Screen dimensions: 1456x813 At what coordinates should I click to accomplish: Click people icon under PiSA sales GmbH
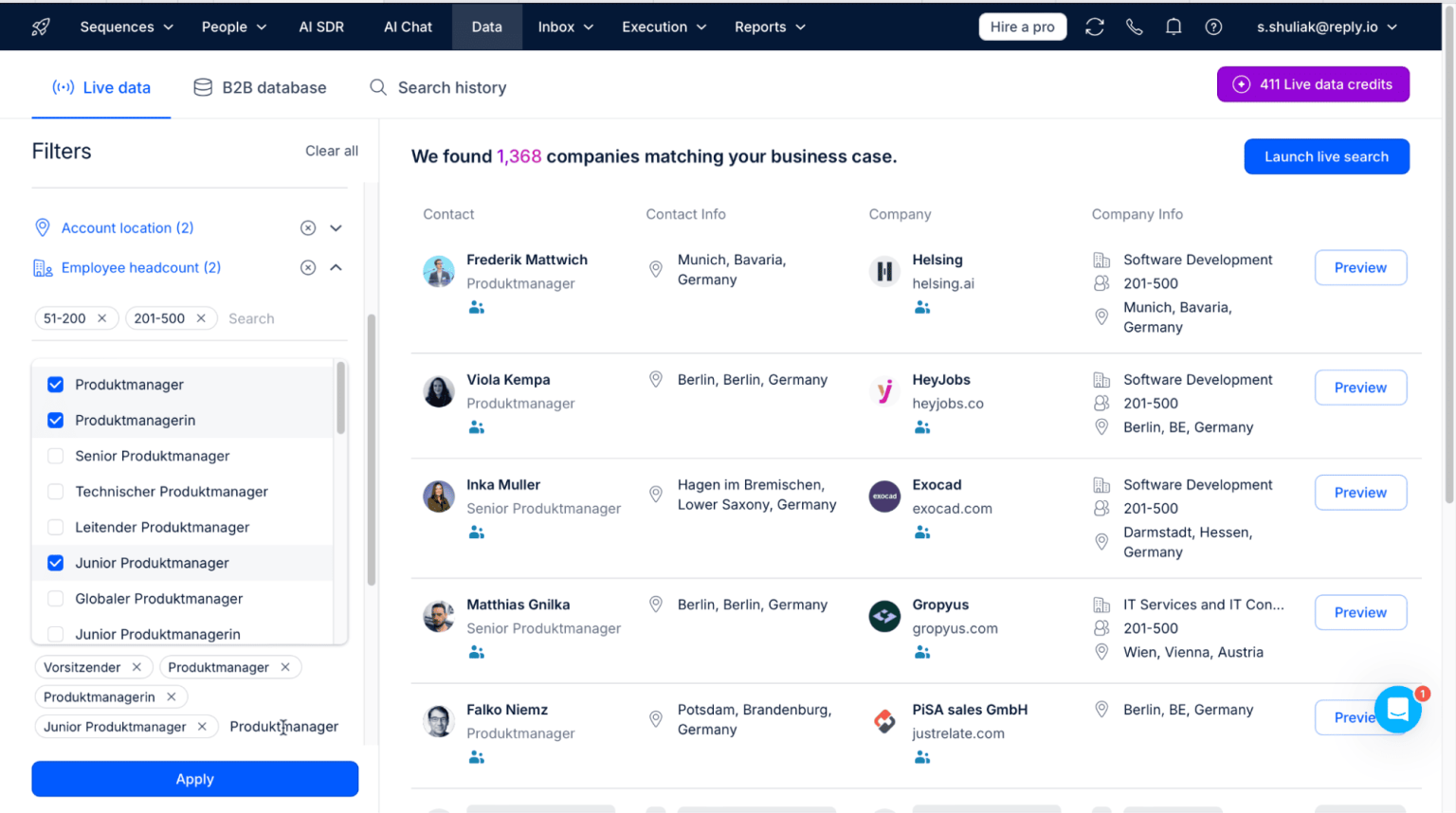click(922, 757)
